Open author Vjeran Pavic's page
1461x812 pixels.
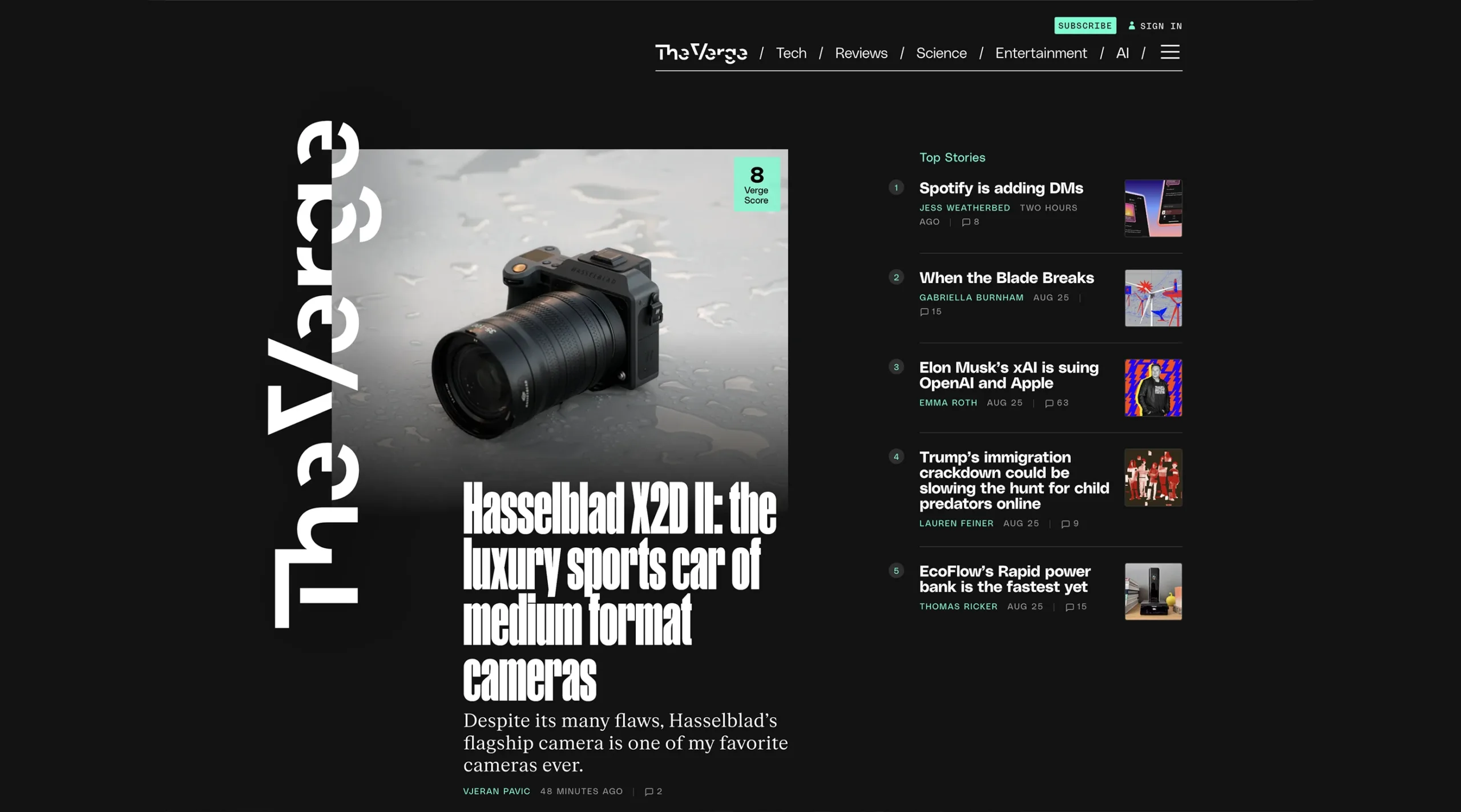[497, 791]
